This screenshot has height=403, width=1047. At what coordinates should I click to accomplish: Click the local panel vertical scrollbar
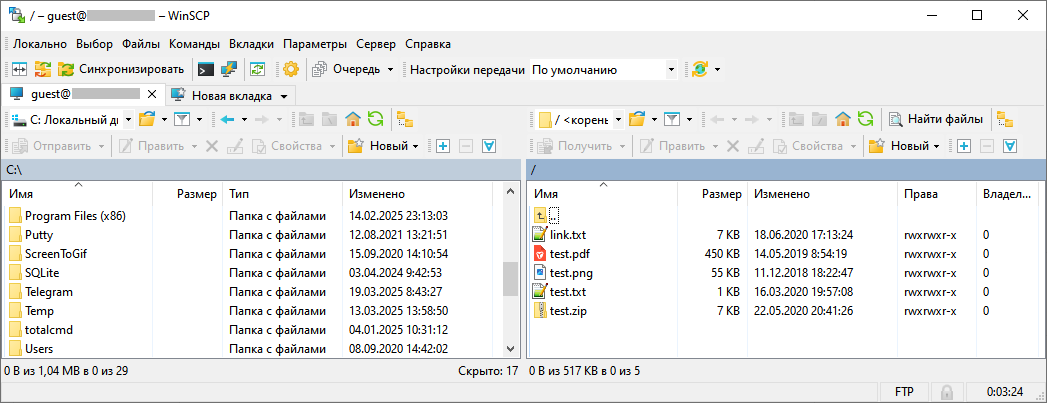(x=511, y=282)
